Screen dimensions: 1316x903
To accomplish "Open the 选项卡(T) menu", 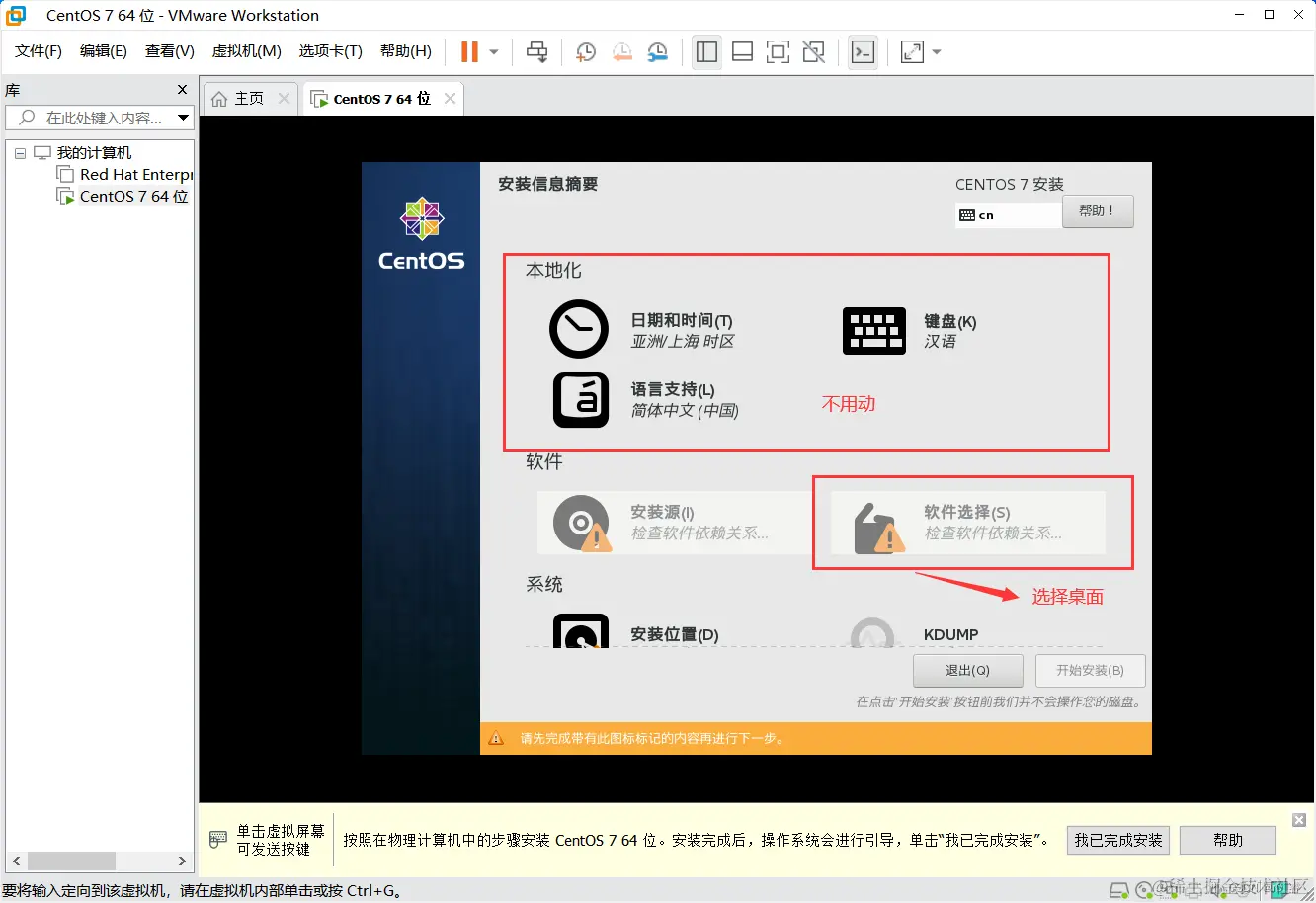I will click(331, 51).
